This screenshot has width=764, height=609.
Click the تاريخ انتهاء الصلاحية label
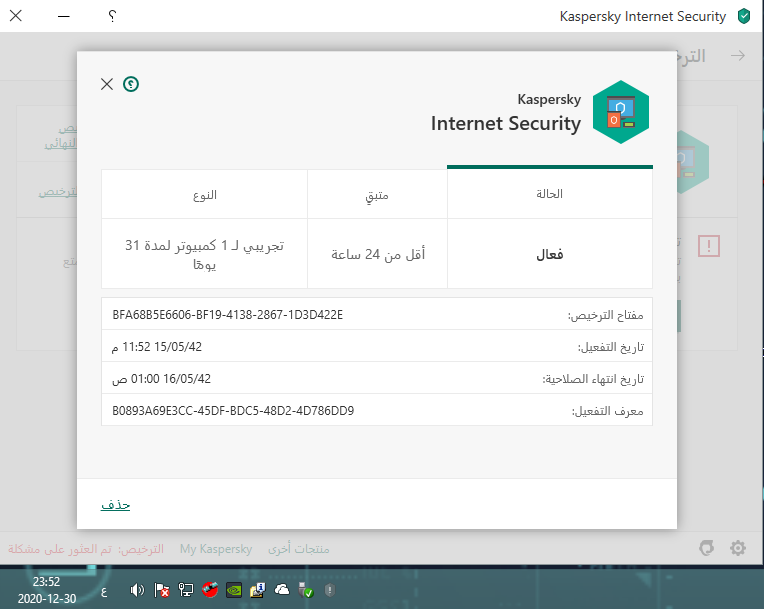click(x=593, y=379)
